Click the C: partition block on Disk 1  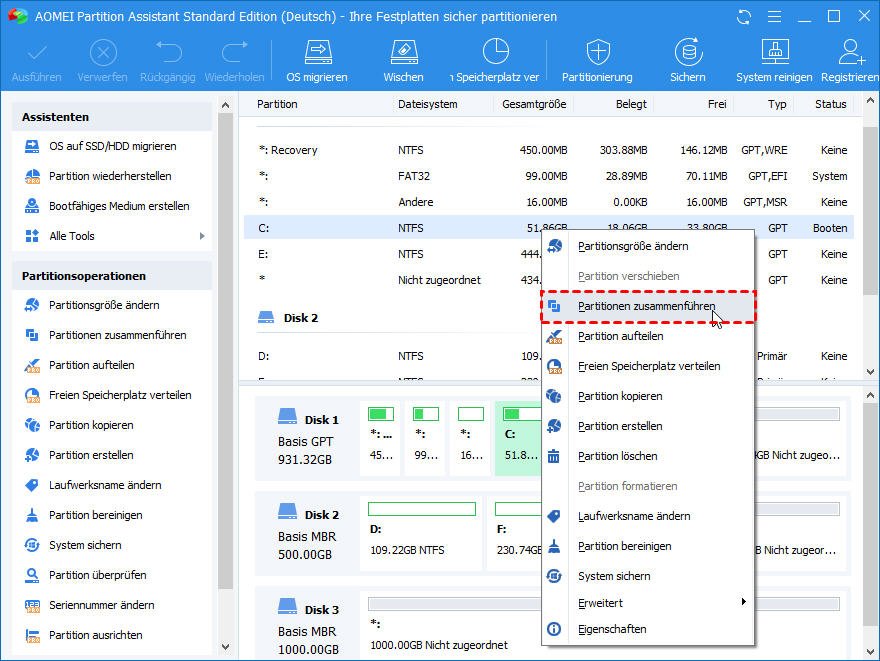(x=519, y=439)
